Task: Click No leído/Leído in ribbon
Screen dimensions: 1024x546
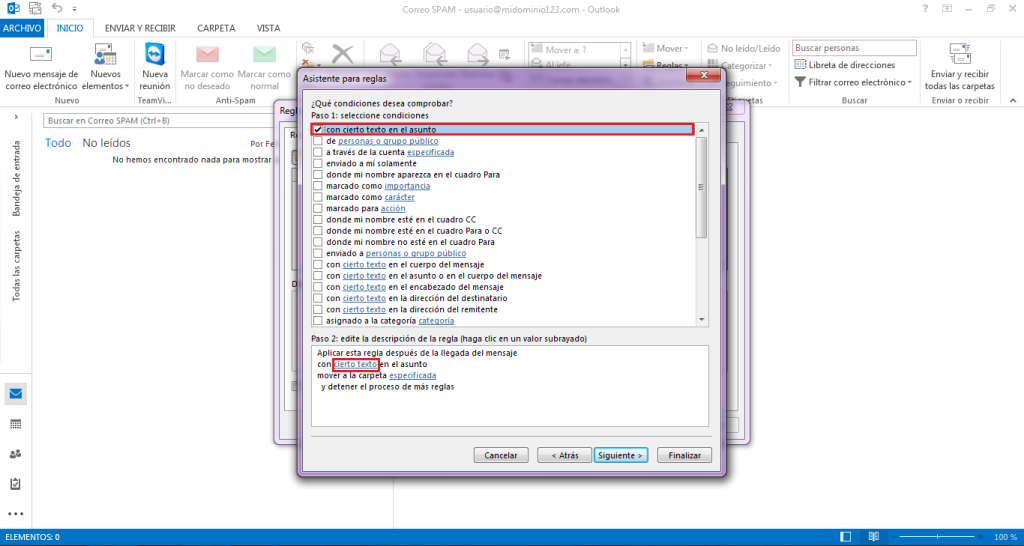Action: pos(744,48)
